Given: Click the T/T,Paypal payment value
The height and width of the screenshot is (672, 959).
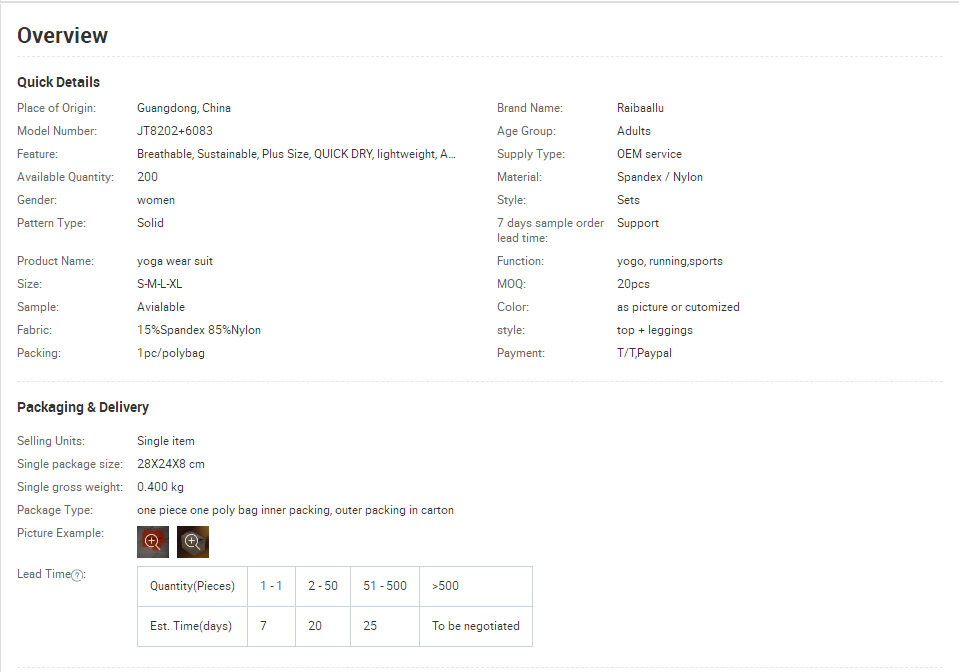Looking at the screenshot, I should tap(644, 353).
